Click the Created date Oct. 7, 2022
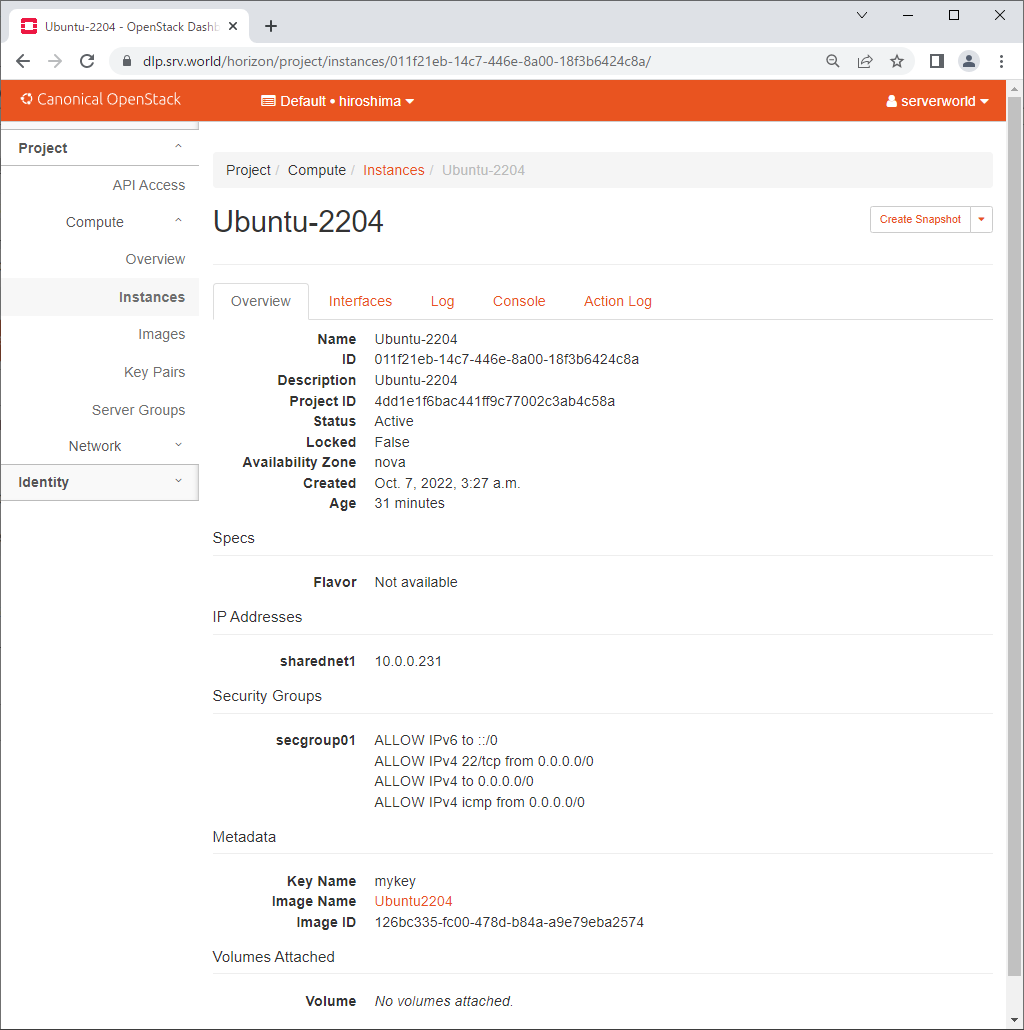The image size is (1024, 1030). pyautogui.click(x=447, y=483)
